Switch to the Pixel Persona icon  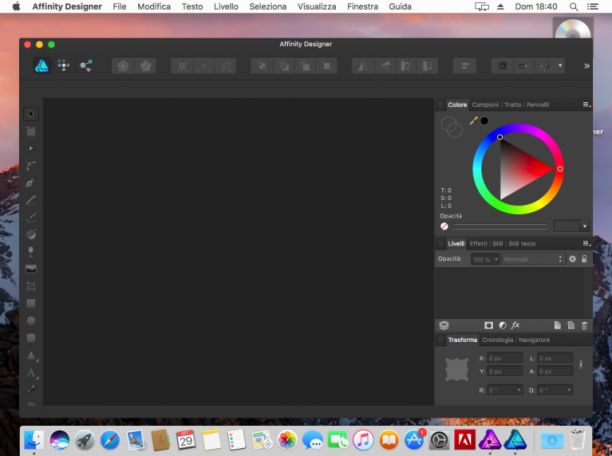pos(64,66)
